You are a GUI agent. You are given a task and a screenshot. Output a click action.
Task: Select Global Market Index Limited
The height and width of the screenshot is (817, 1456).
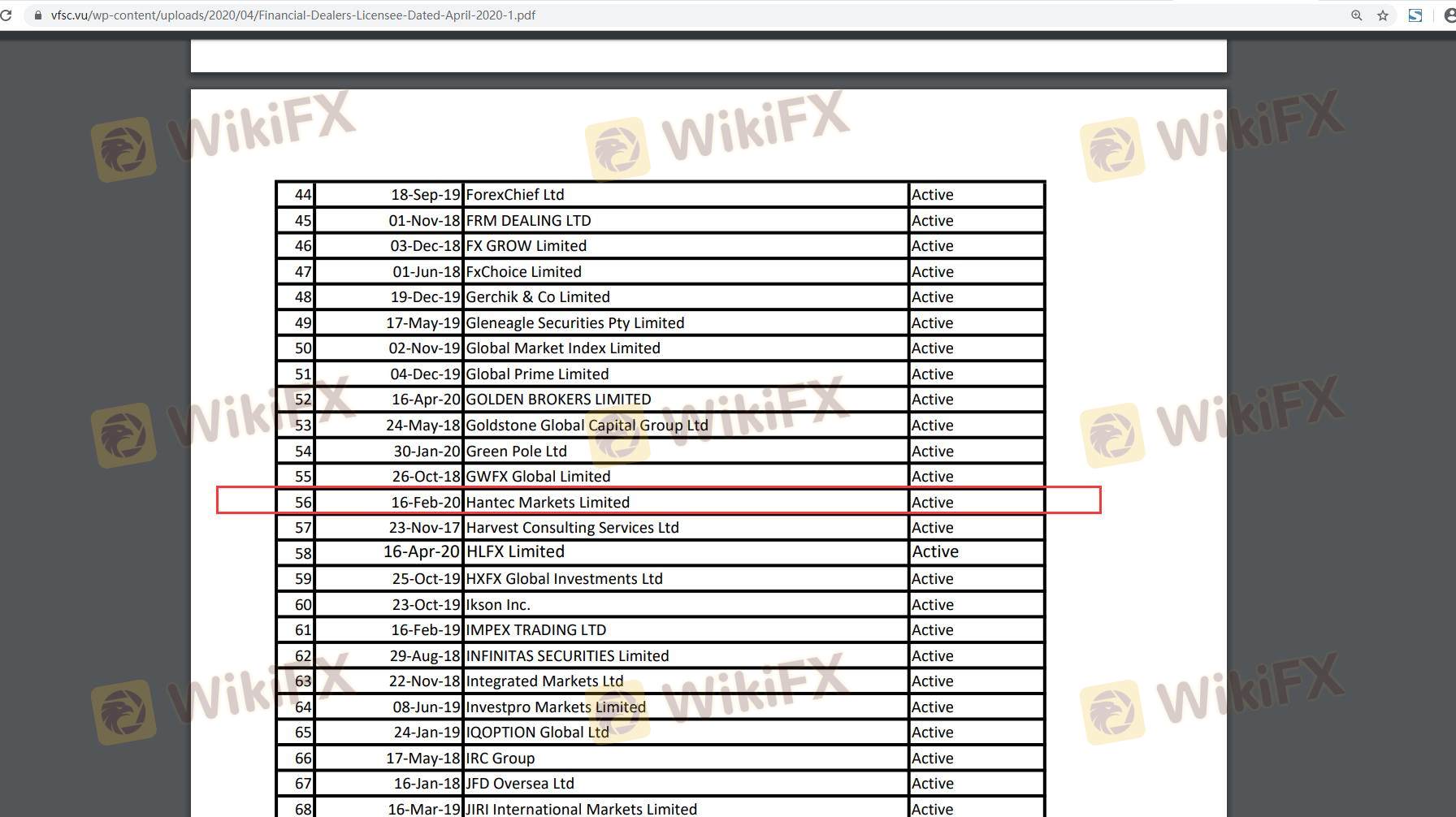[x=563, y=348]
